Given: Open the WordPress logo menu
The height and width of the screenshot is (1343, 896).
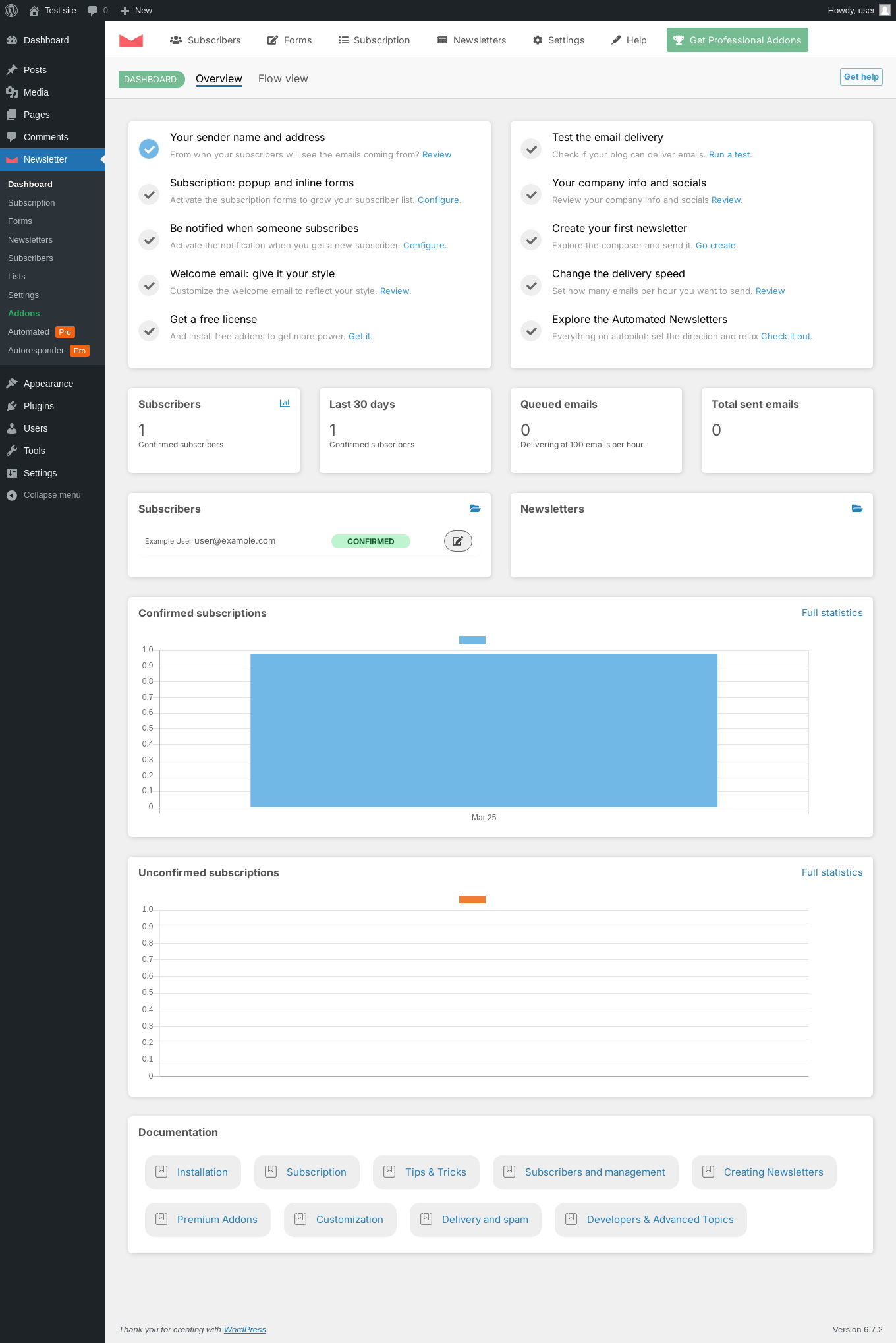Looking at the screenshot, I should [11, 11].
